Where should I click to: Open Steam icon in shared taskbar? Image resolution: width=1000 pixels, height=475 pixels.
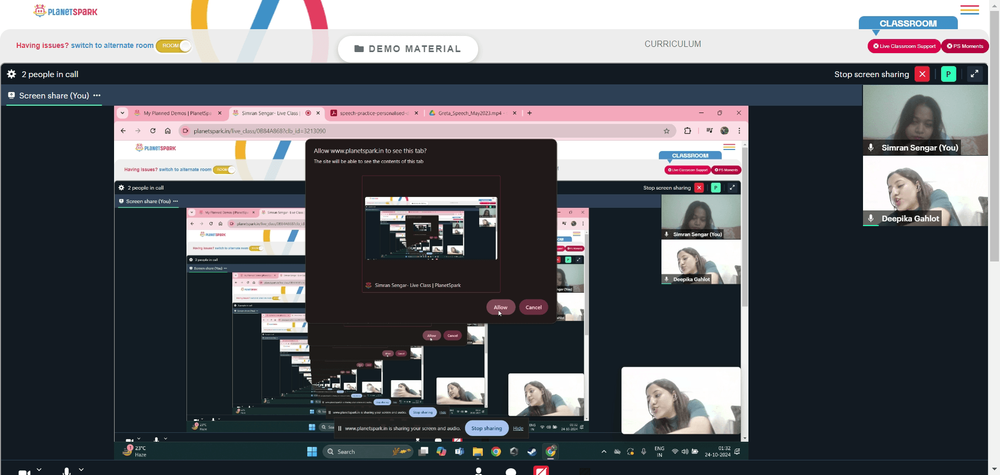pyautogui.click(x=531, y=451)
